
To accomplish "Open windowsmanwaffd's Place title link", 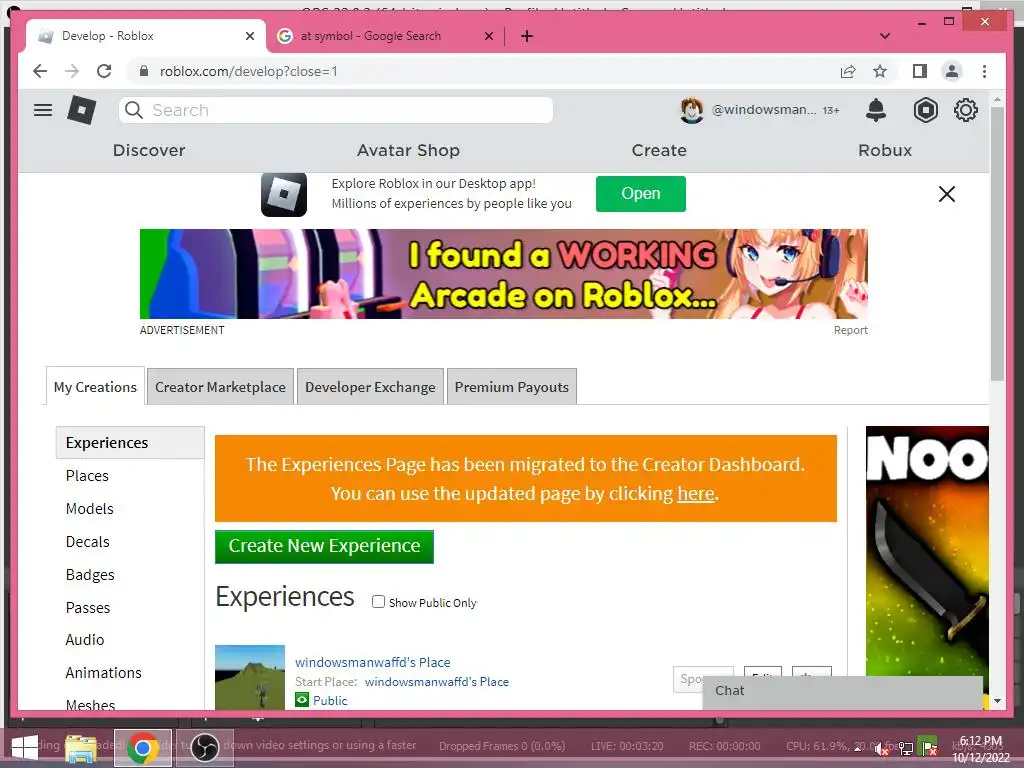I will pyautogui.click(x=372, y=662).
